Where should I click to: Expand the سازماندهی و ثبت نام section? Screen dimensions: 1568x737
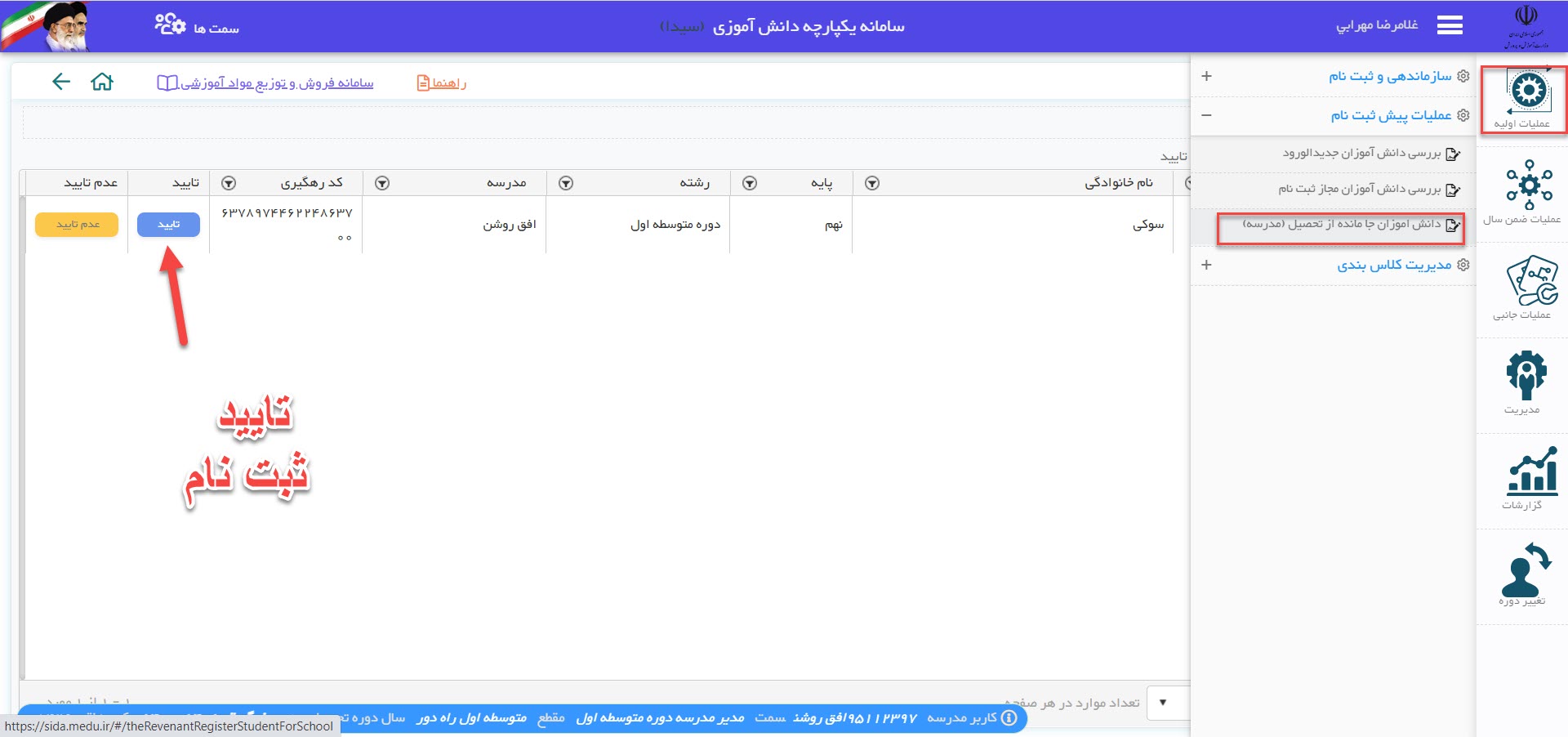(1206, 76)
